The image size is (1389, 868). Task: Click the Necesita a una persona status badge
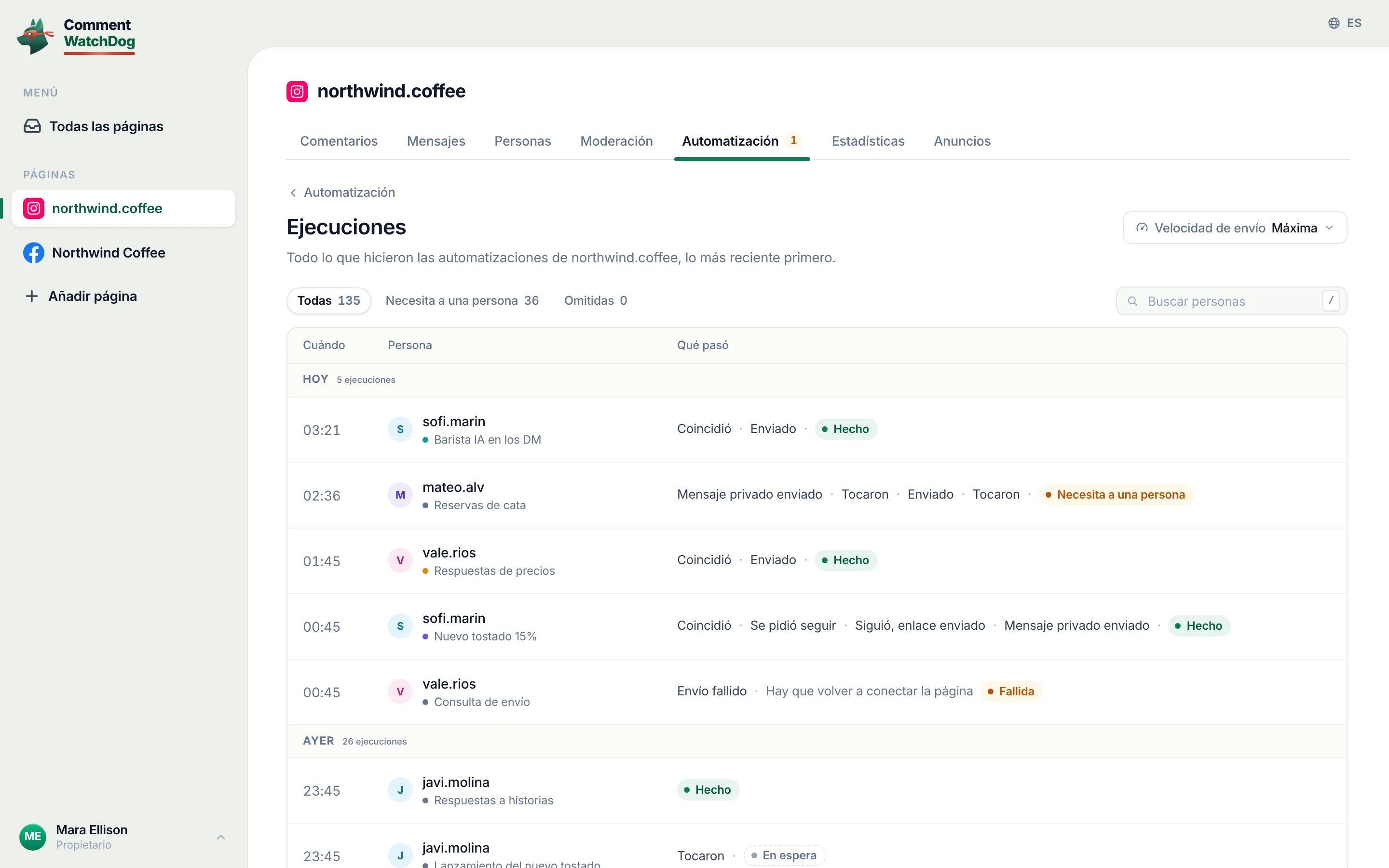pos(1116,495)
